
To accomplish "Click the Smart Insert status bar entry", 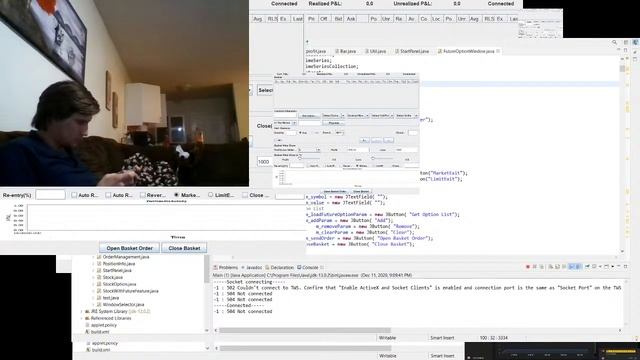I will point(442,338).
